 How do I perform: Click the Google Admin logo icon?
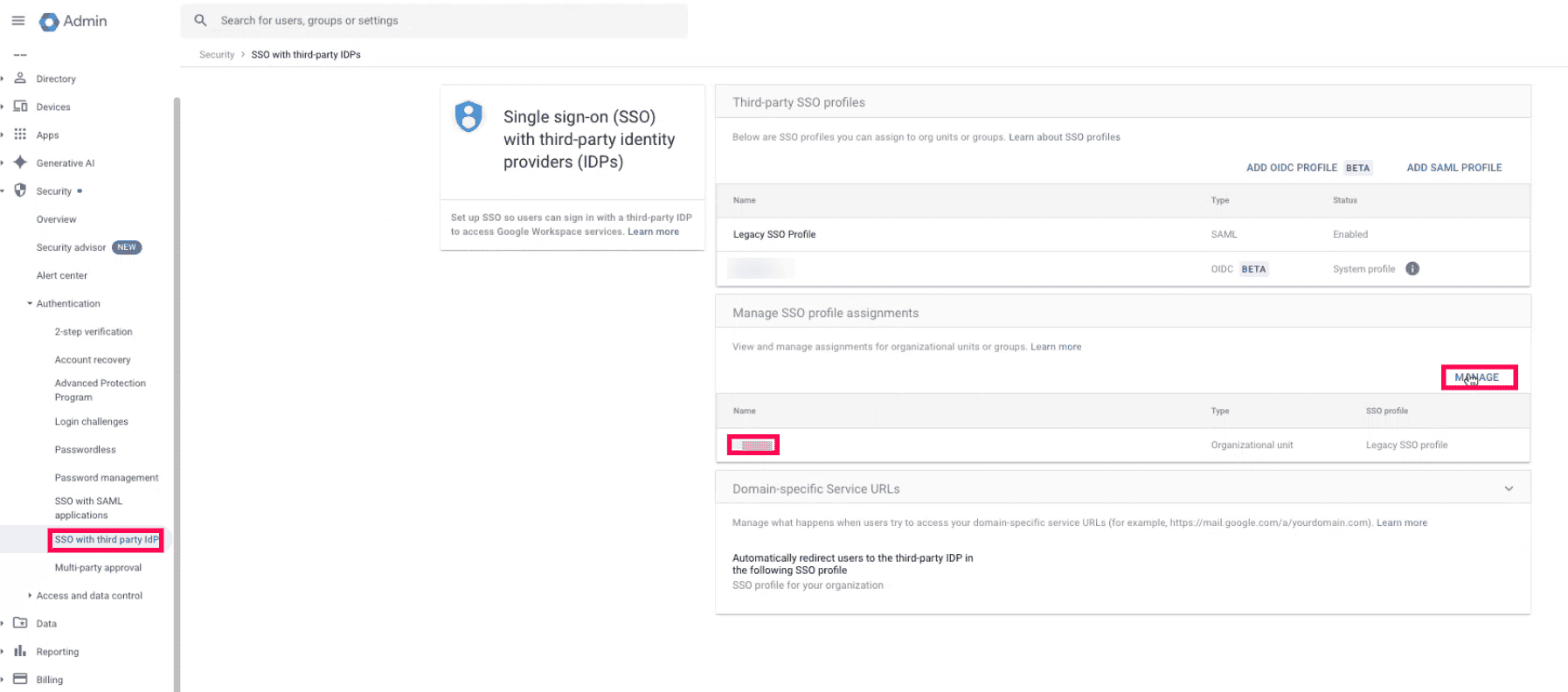click(49, 21)
